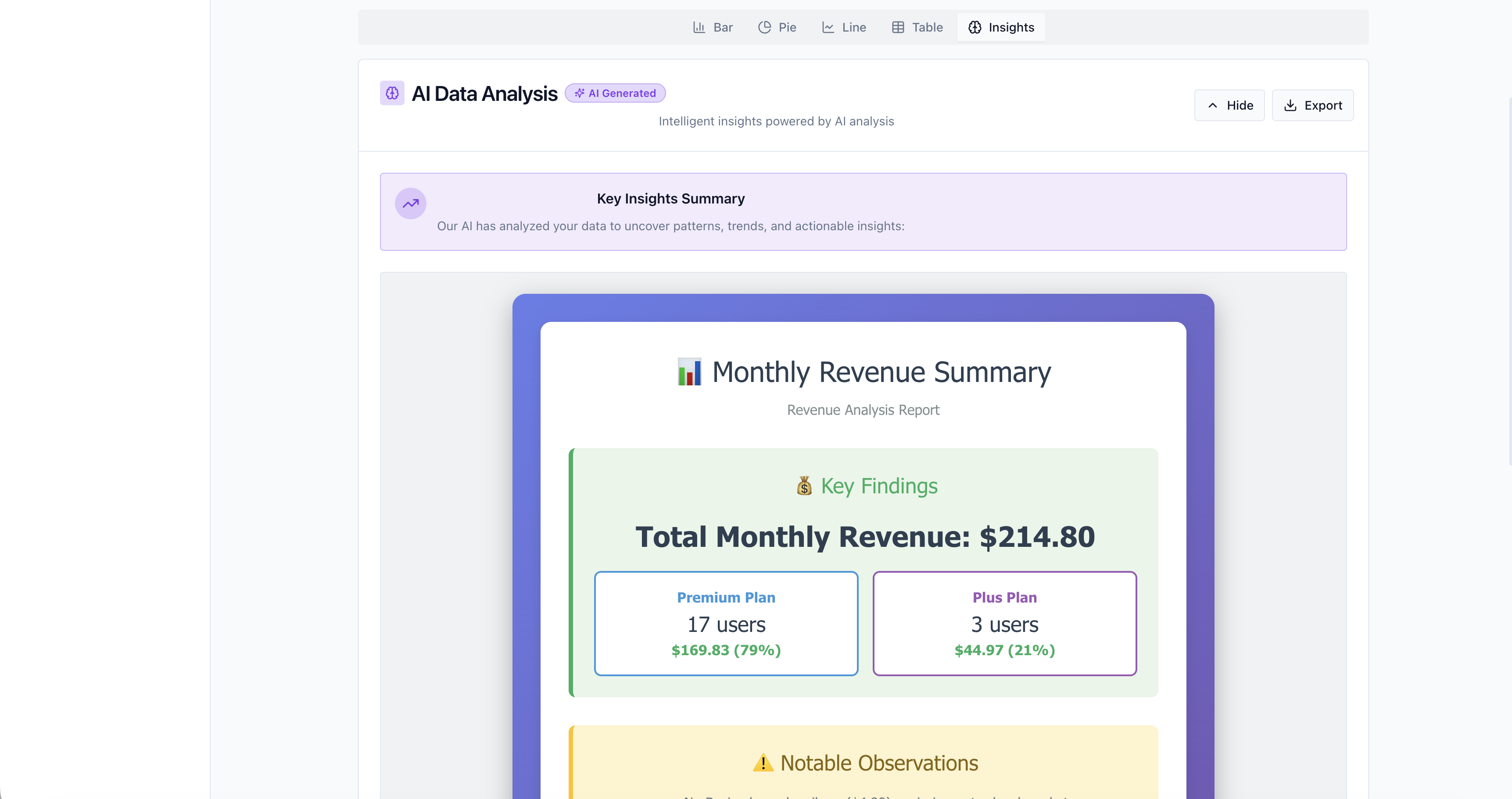Click the AI Generated badge

615,93
